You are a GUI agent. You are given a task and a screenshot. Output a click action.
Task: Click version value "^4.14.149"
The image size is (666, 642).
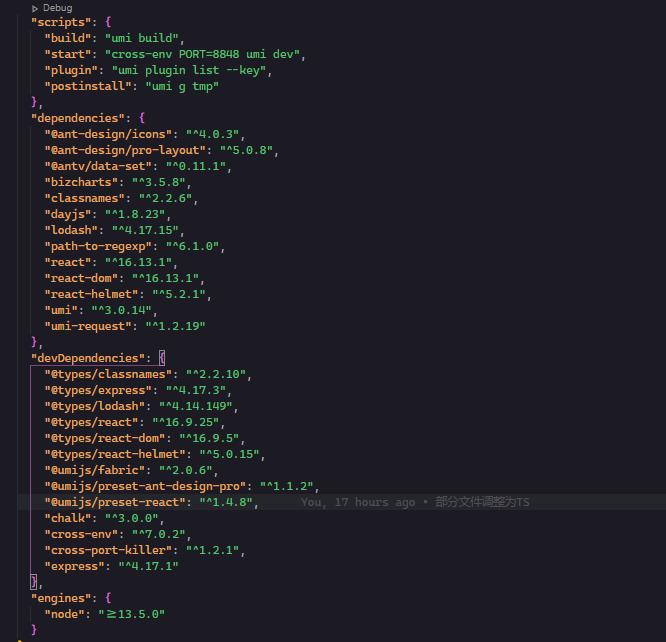tap(195, 406)
